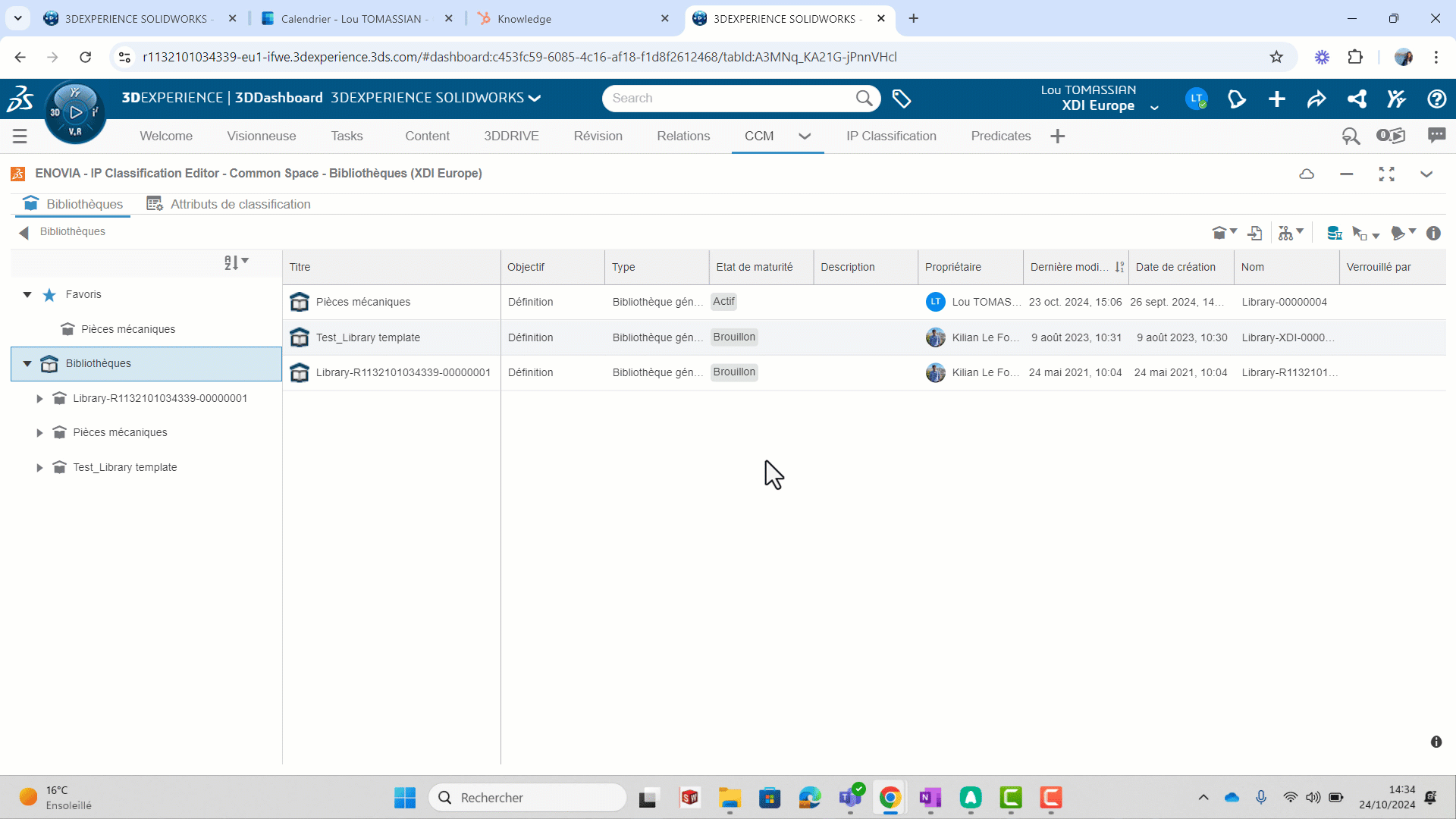Select the Test_Library template table row

(x=368, y=337)
